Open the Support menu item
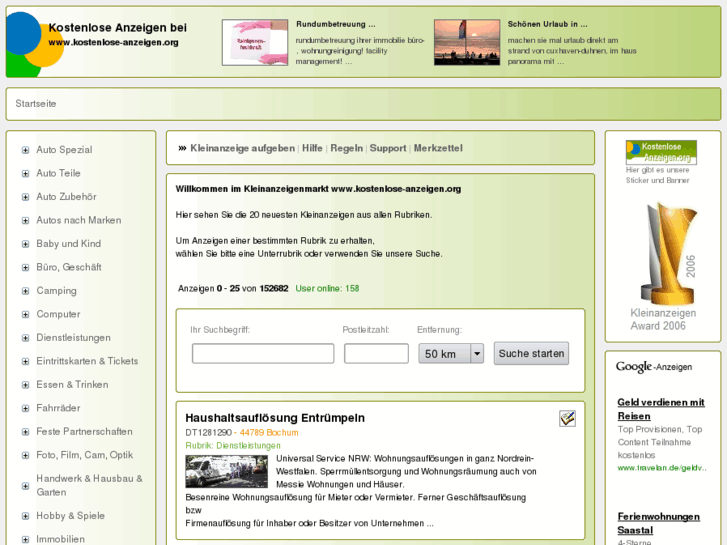Image resolution: width=727 pixels, height=545 pixels. pos(388,148)
